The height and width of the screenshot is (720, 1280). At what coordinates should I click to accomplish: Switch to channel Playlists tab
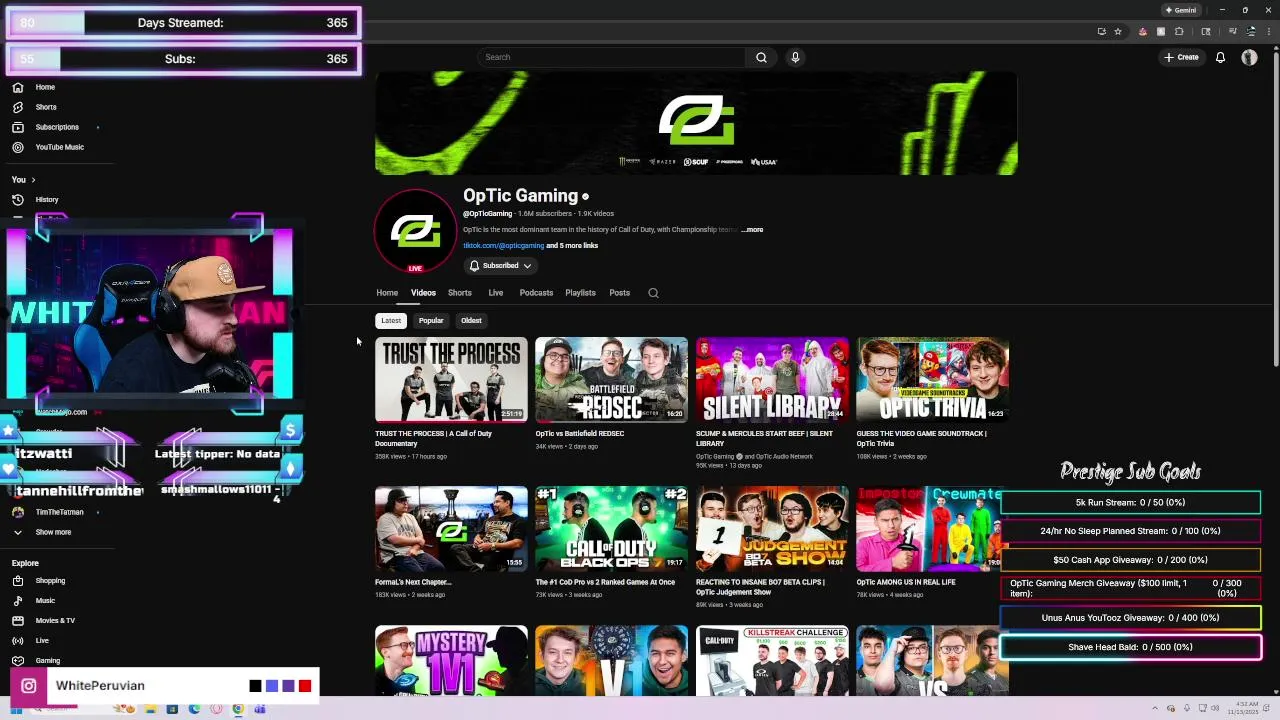[580, 293]
